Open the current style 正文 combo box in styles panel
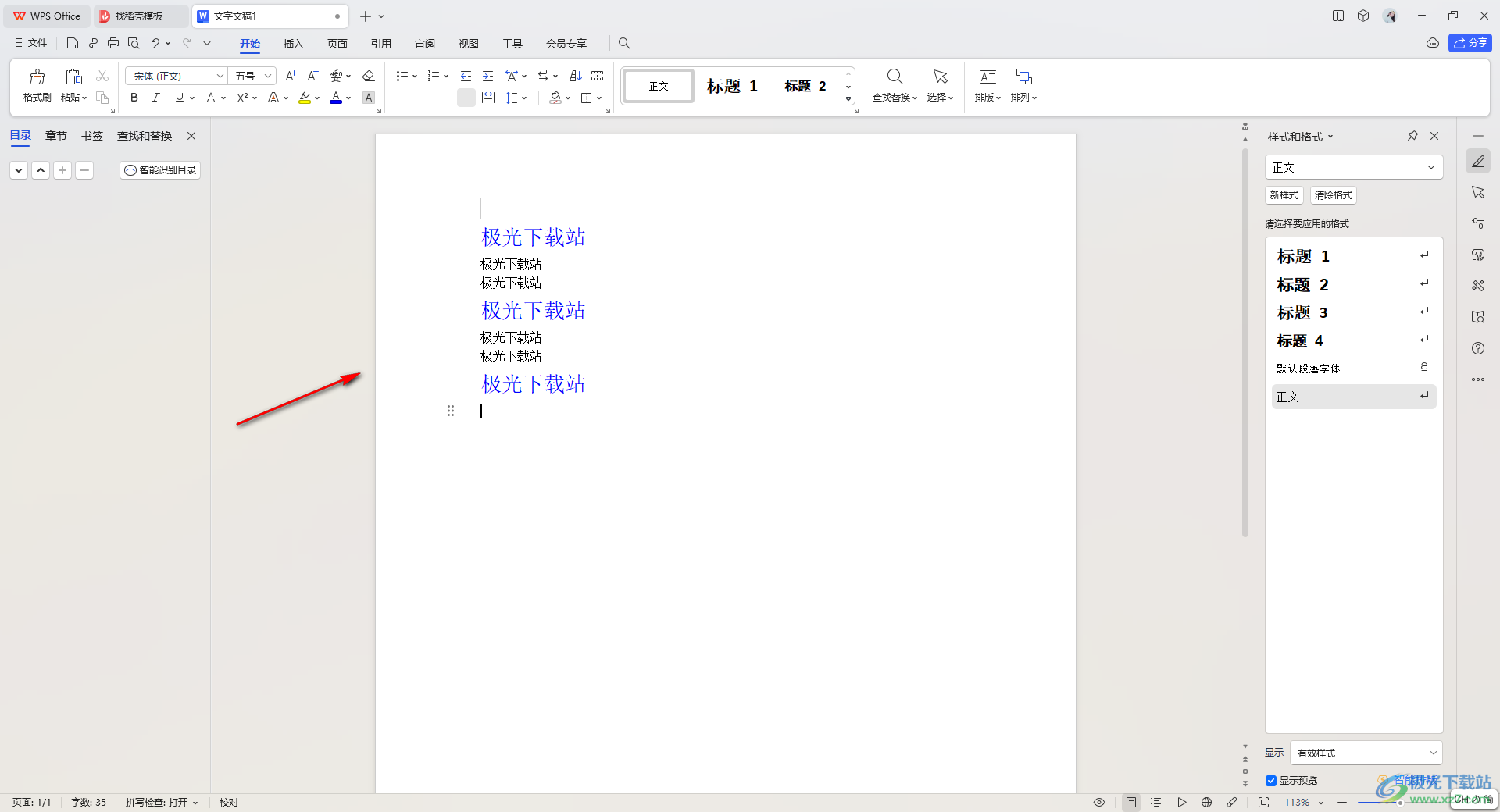 tap(1354, 167)
